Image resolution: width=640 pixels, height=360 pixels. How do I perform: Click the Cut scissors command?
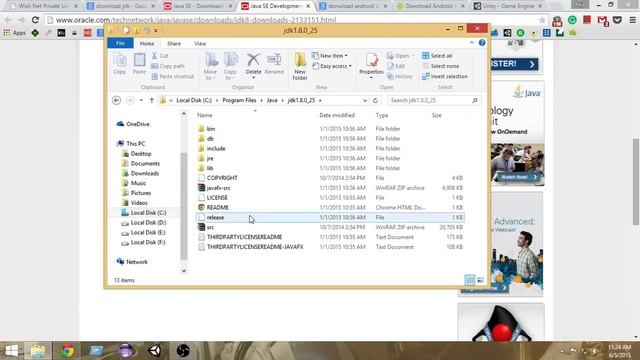click(x=160, y=56)
